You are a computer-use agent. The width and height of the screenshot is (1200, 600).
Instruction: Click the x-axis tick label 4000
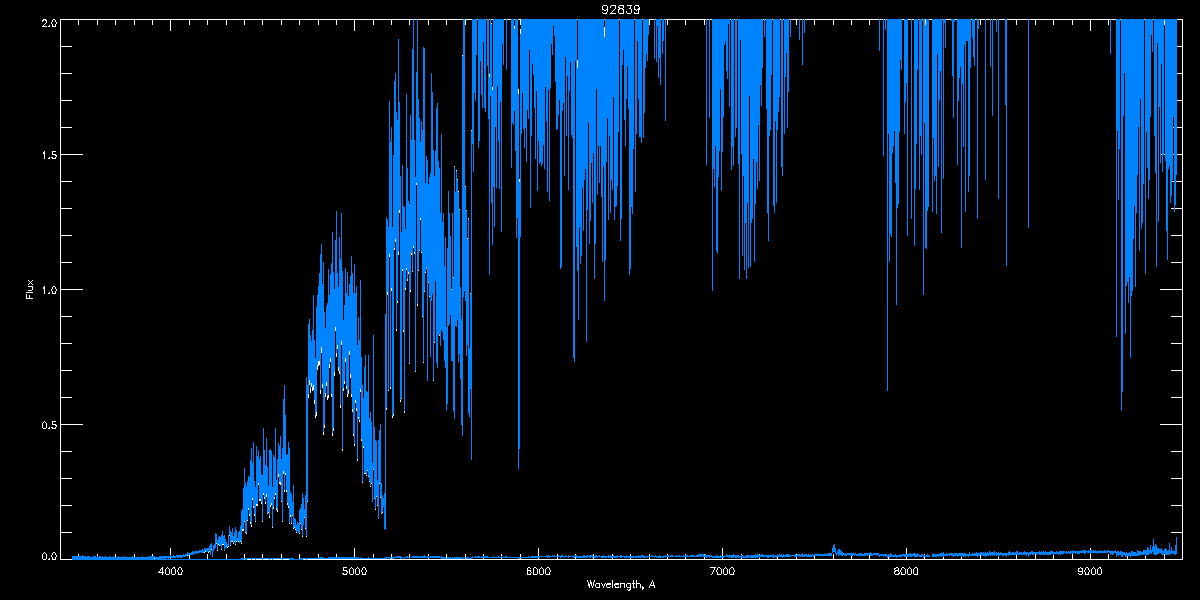tap(170, 572)
